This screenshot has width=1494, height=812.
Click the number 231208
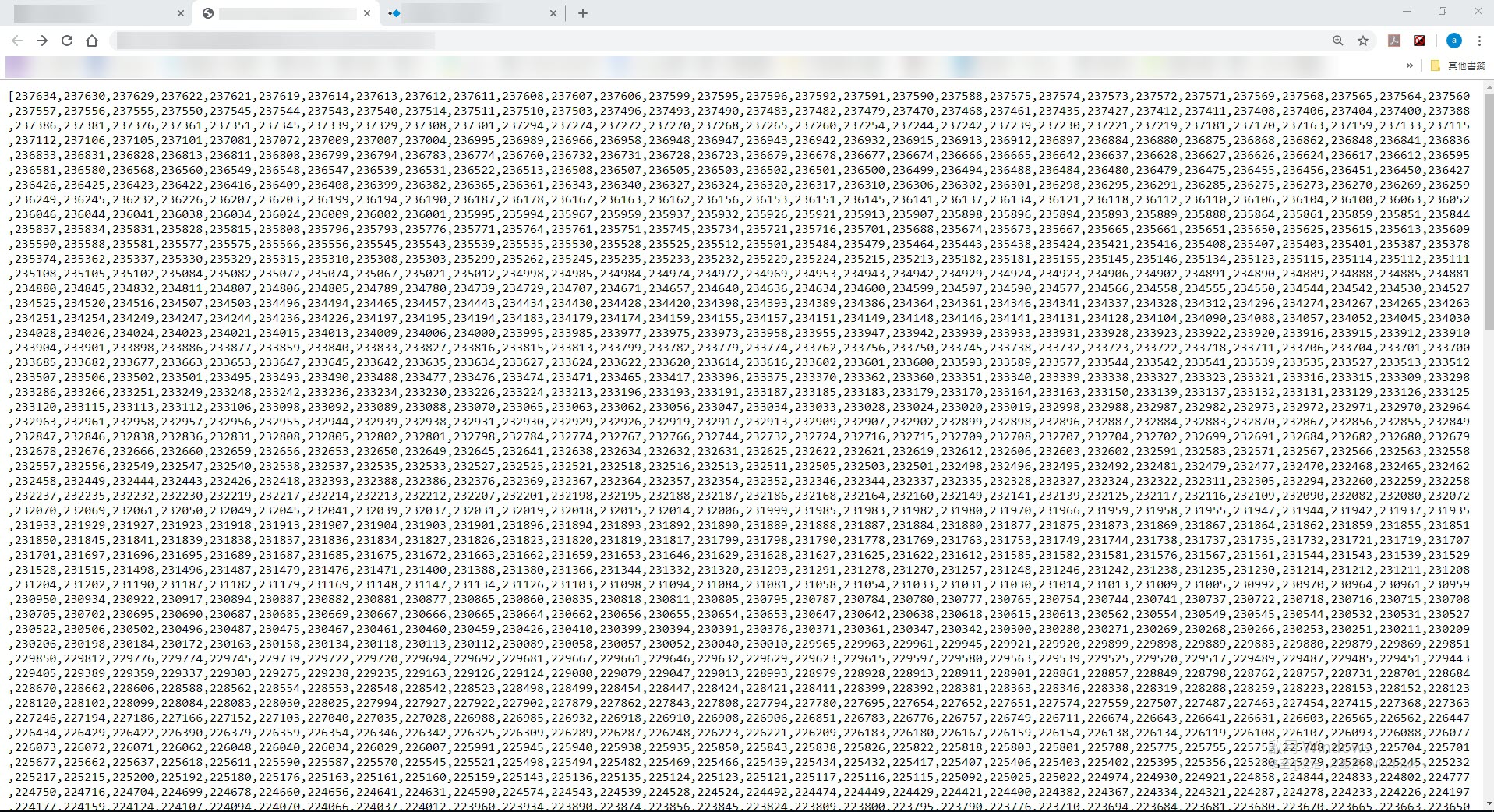point(1449,570)
